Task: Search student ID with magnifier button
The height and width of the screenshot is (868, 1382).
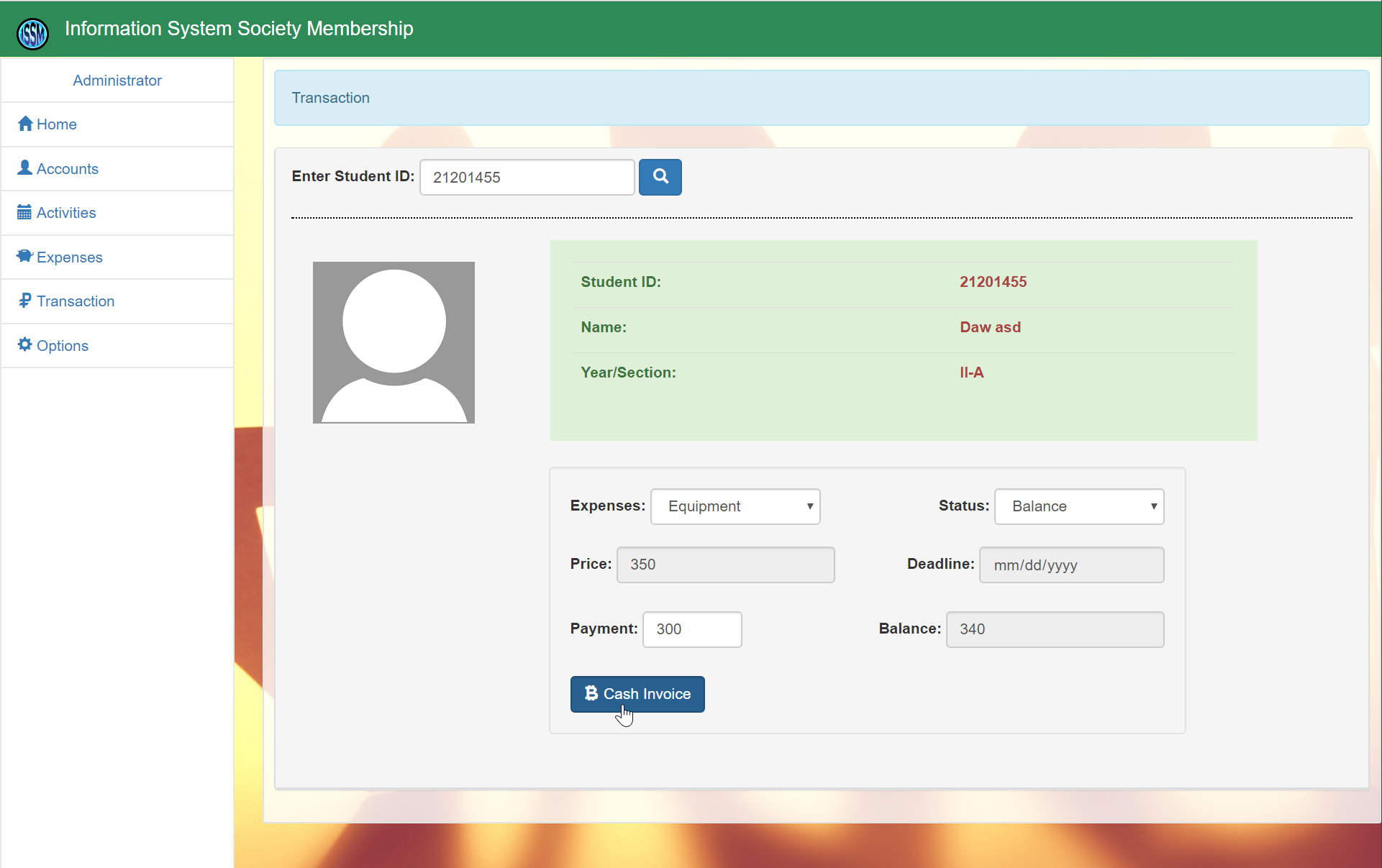Action: (660, 177)
